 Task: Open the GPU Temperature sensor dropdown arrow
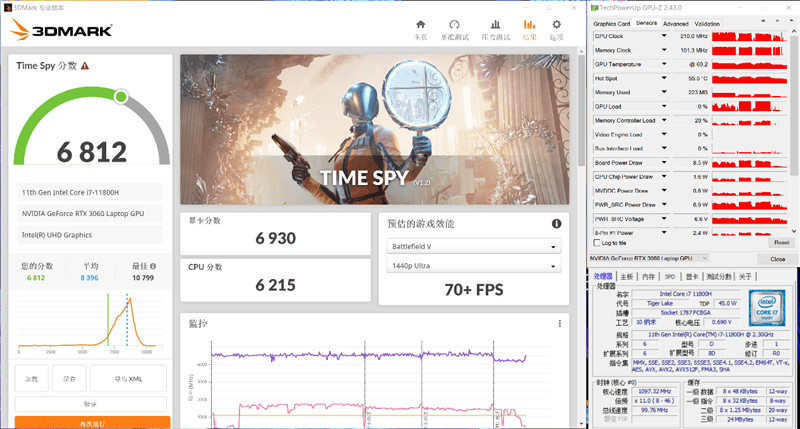(664, 64)
